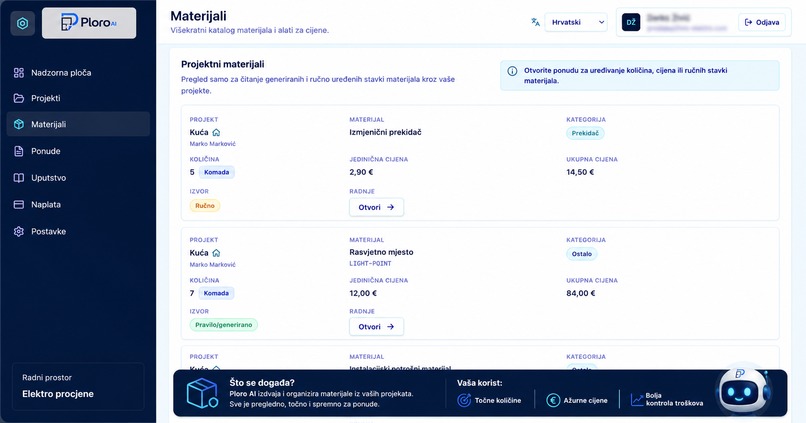806x423 pixels.
Task: Click Marko Marković under the first Kuća project
Action: click(213, 144)
